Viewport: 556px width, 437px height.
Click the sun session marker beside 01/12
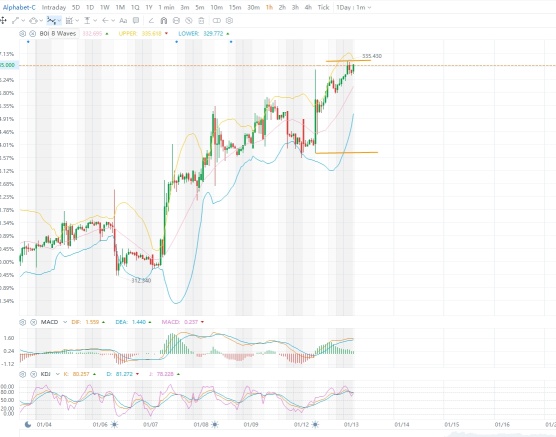coord(316,425)
